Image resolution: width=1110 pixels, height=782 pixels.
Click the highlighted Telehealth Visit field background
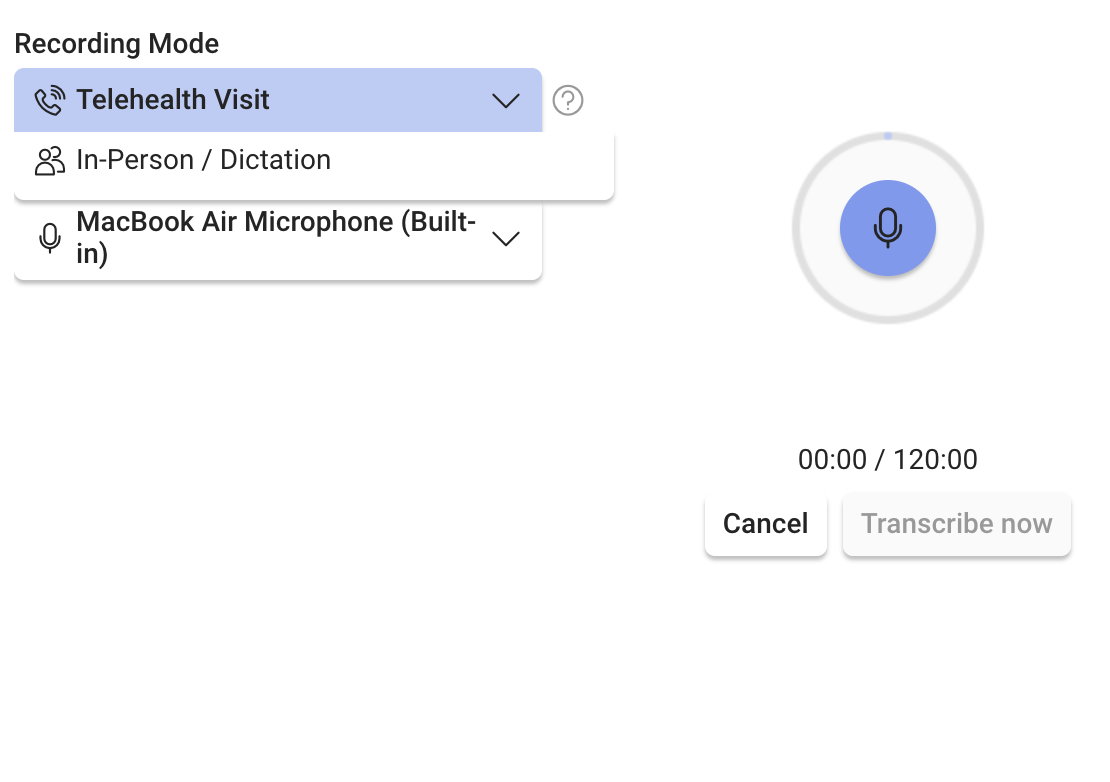click(380, 100)
